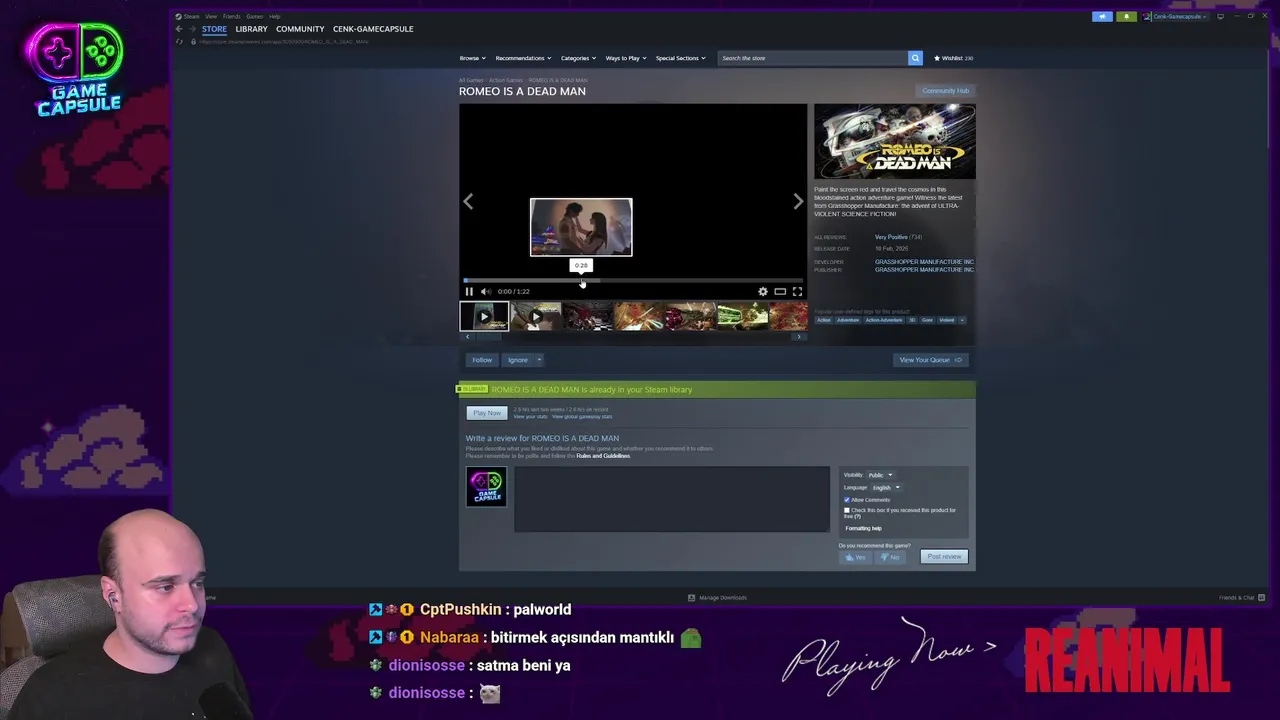Select the second trailer thumbnail
1280x720 pixels.
click(x=536, y=317)
